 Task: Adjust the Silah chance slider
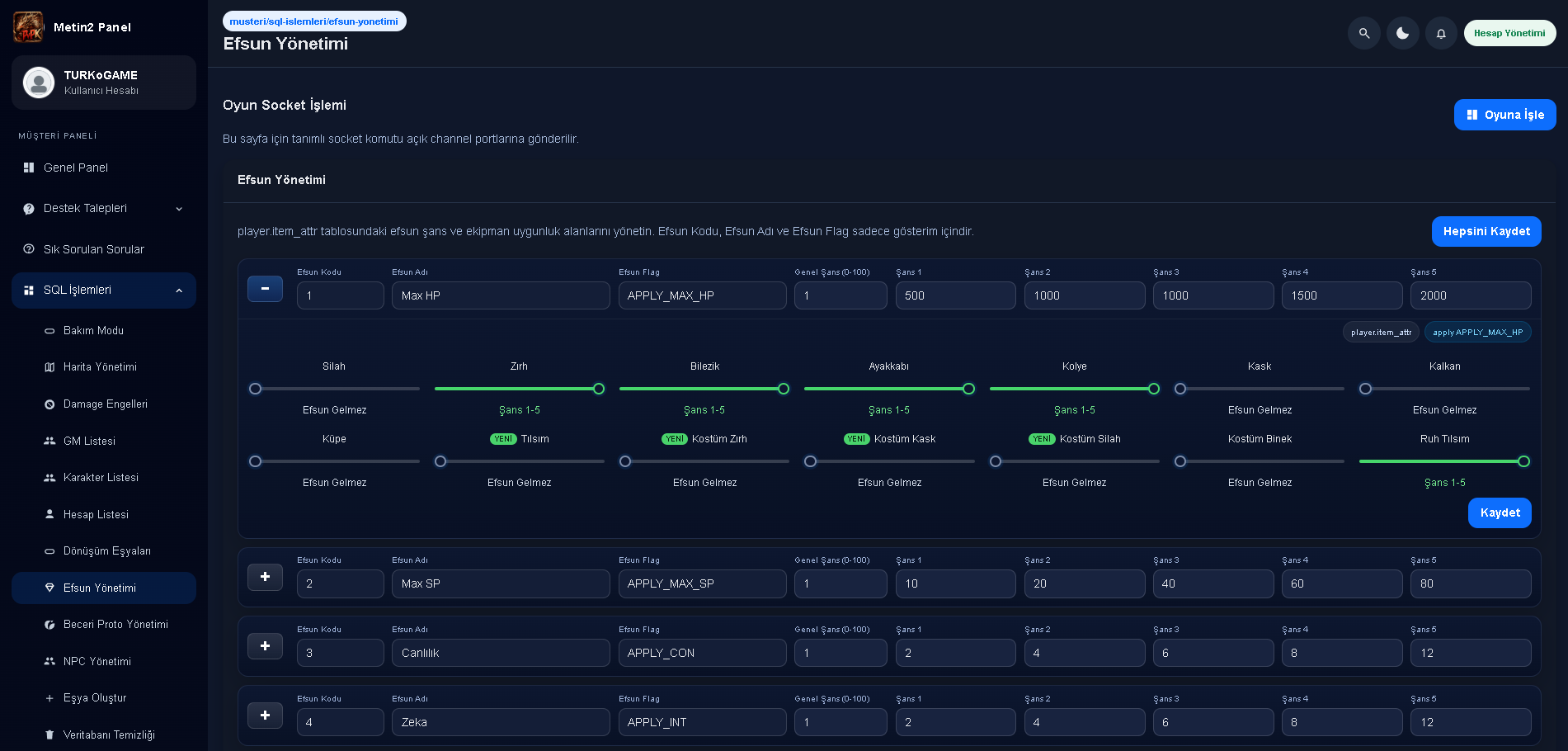click(x=334, y=389)
